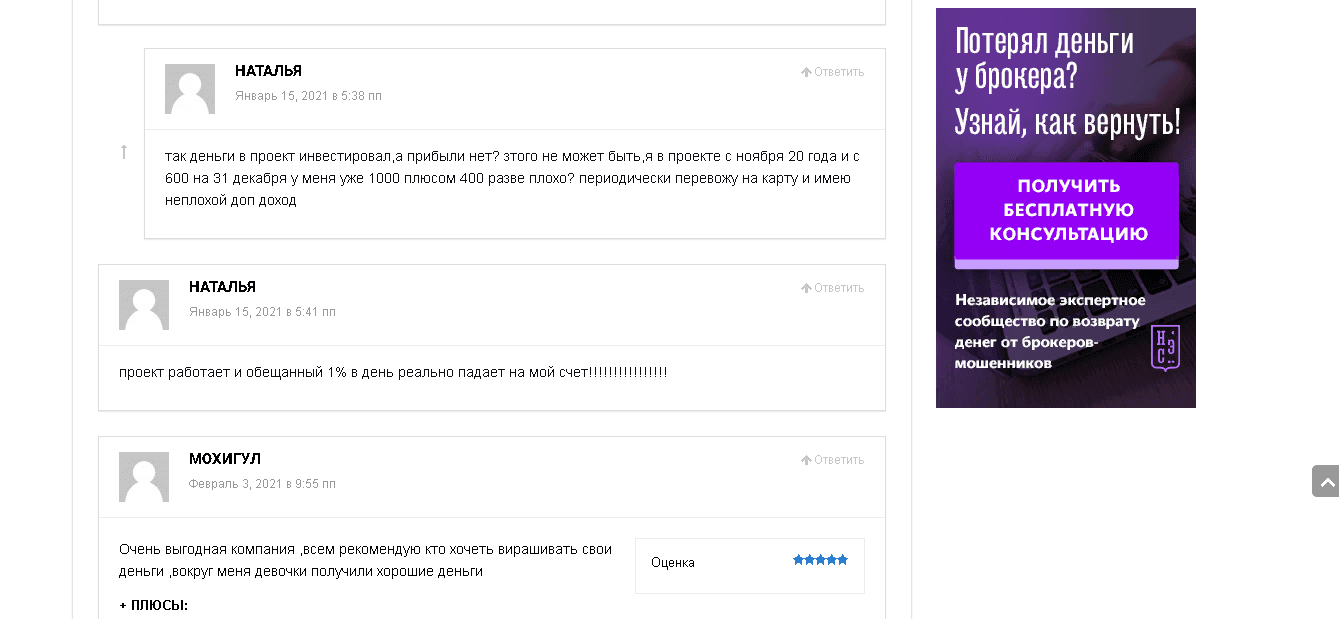Open the Январь 15, 2021 5:38 timestamp
Screen dimensions: 1339x619
click(x=308, y=96)
